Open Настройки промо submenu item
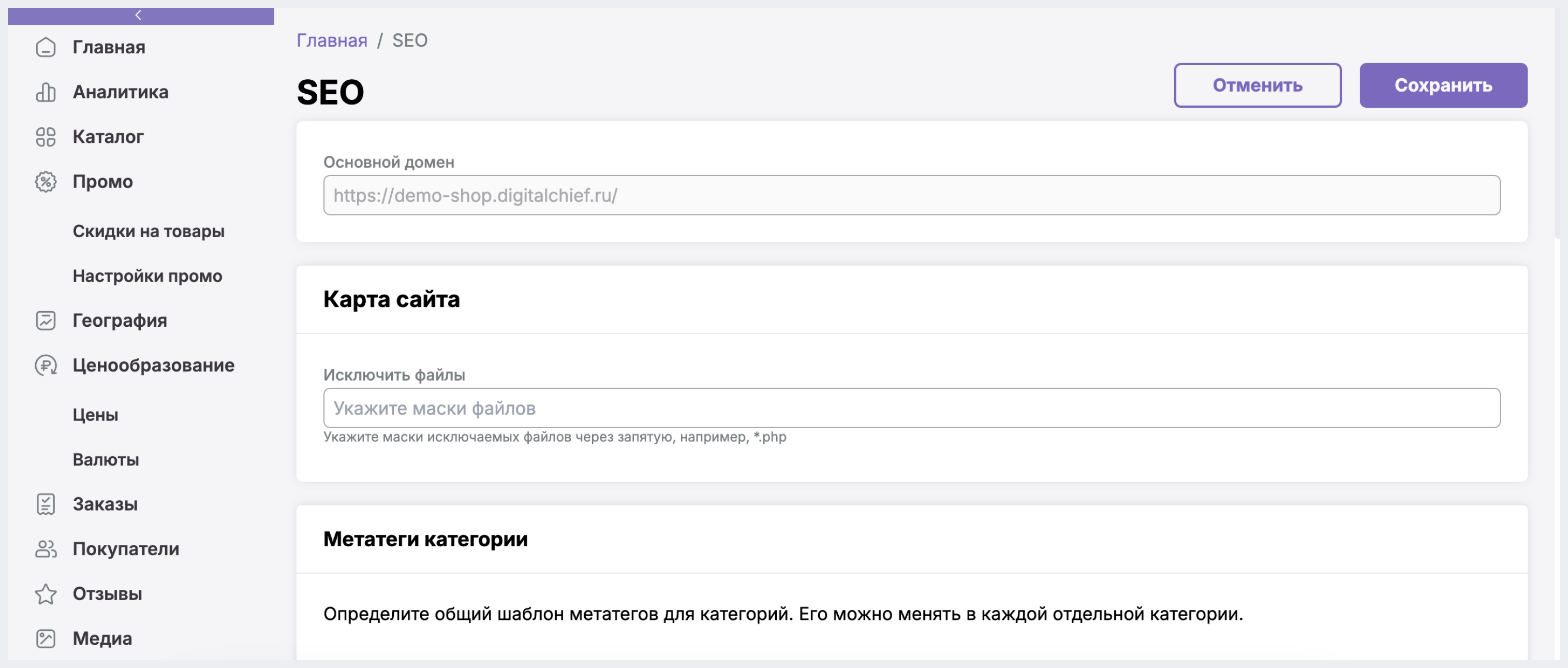 147,276
